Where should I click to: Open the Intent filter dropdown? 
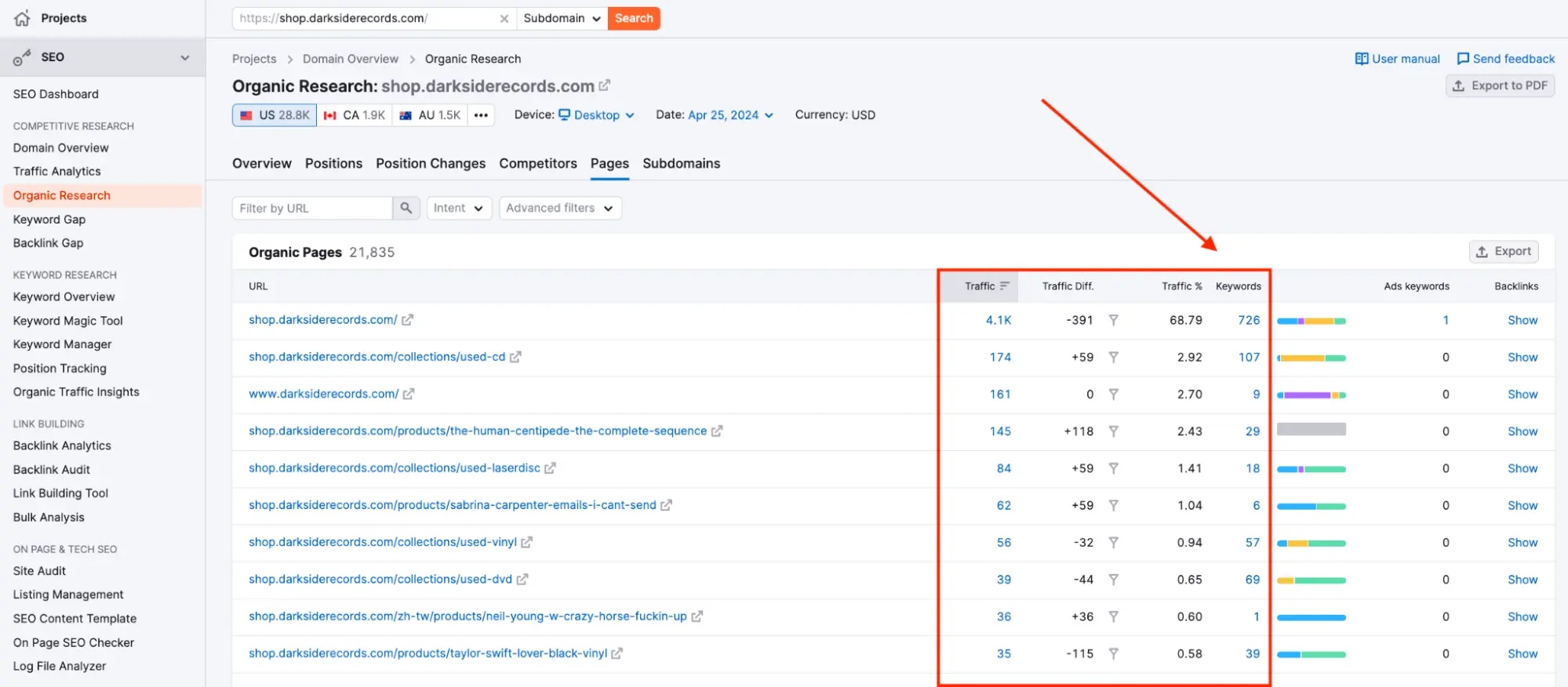click(x=459, y=208)
